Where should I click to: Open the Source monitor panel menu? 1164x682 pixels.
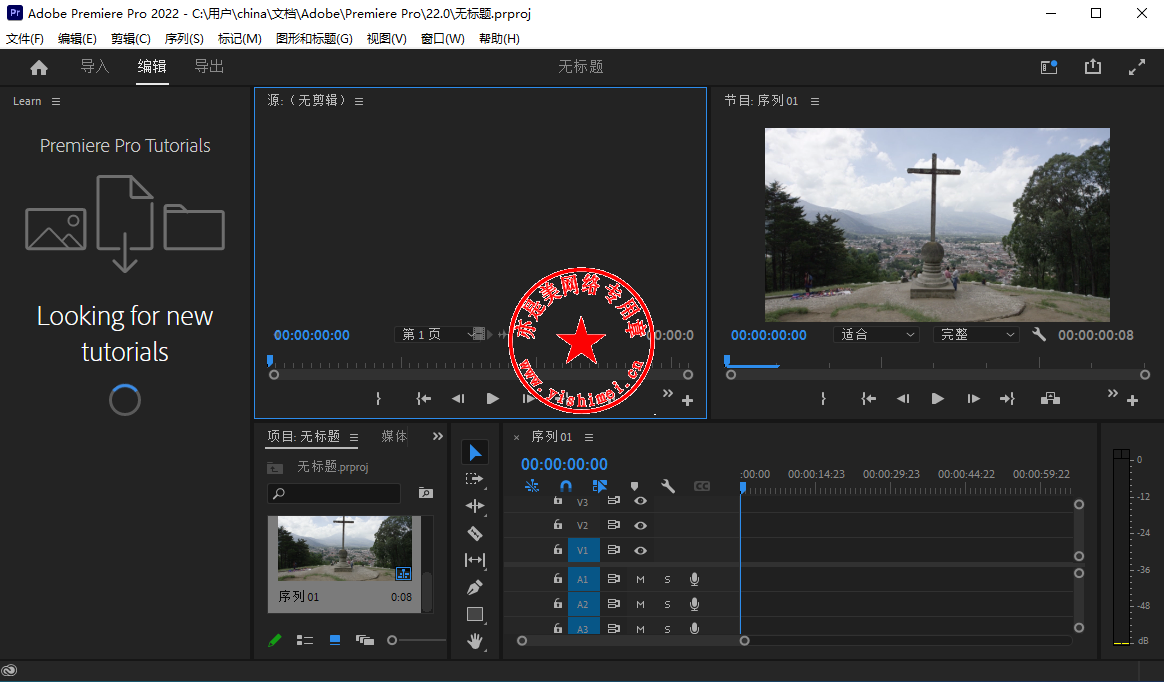click(x=359, y=102)
